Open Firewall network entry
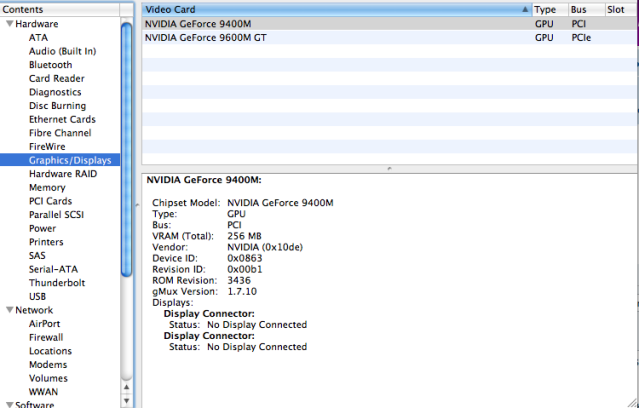 coord(46,337)
